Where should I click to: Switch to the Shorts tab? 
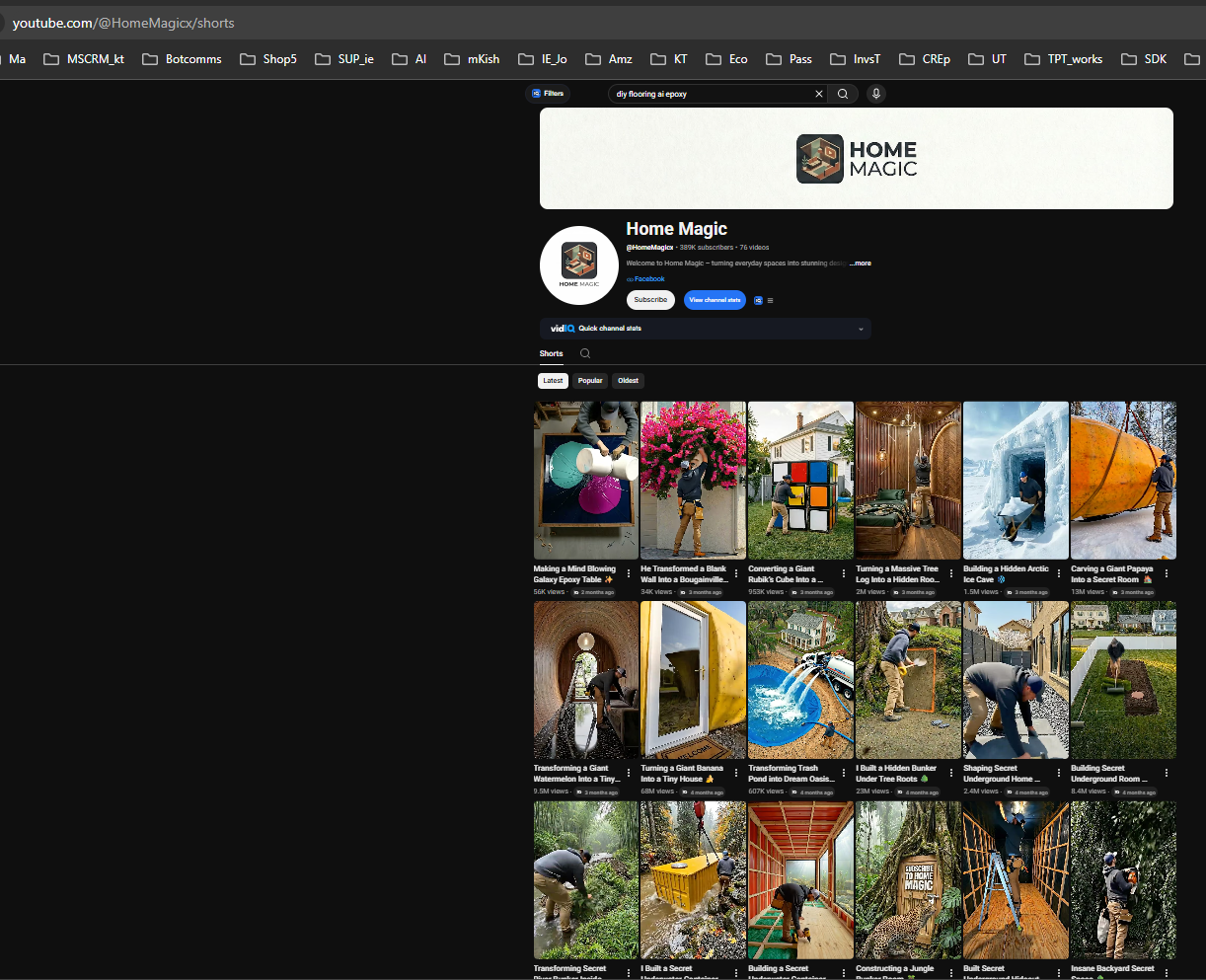pos(551,353)
